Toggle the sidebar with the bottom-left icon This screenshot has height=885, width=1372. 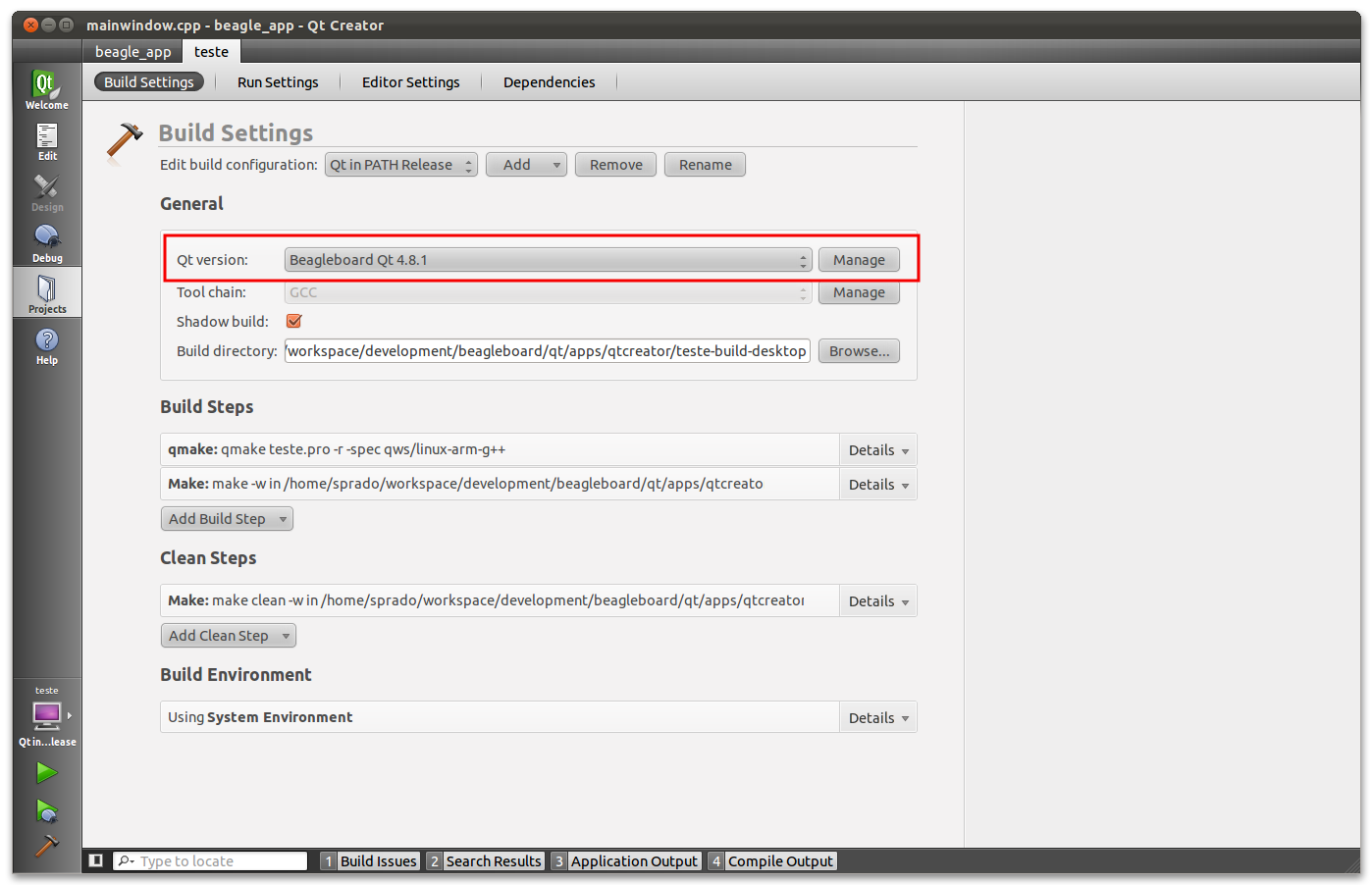point(96,860)
